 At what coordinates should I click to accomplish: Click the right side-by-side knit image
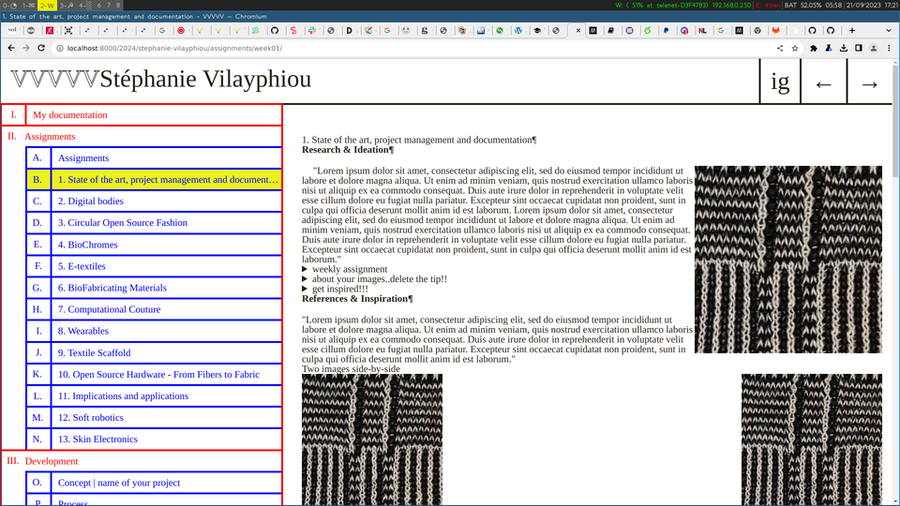[x=812, y=439]
